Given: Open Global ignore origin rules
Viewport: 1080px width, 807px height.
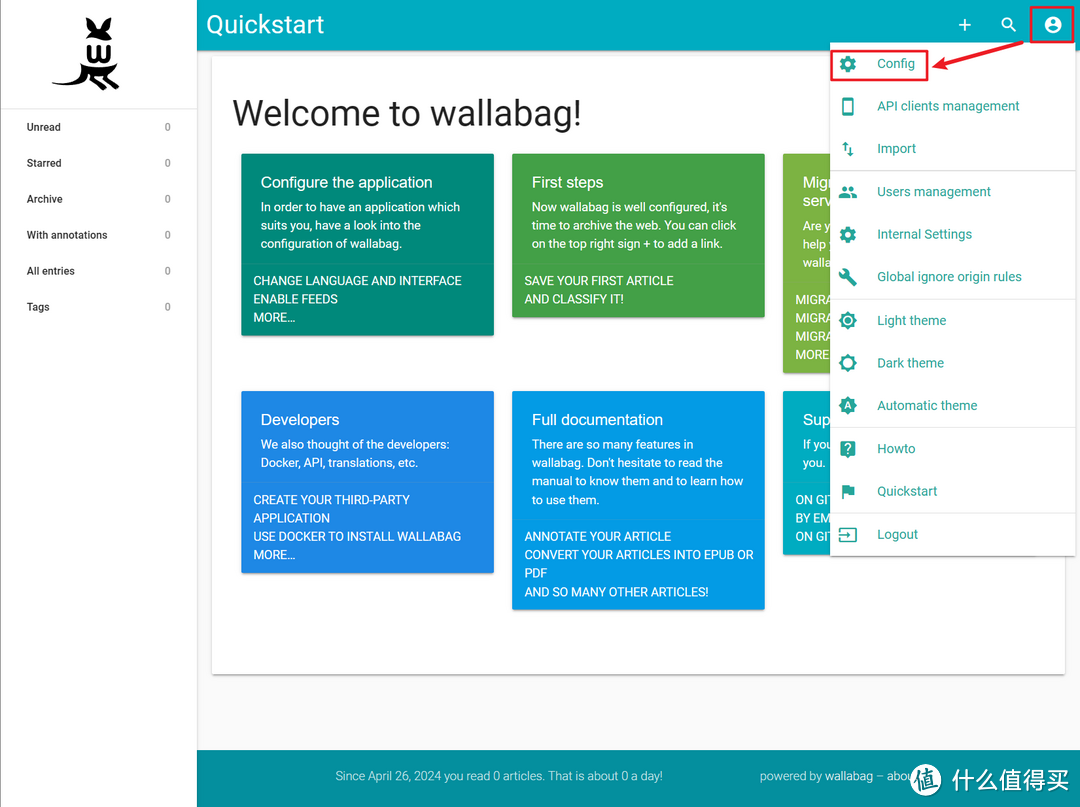Looking at the screenshot, I should (949, 277).
